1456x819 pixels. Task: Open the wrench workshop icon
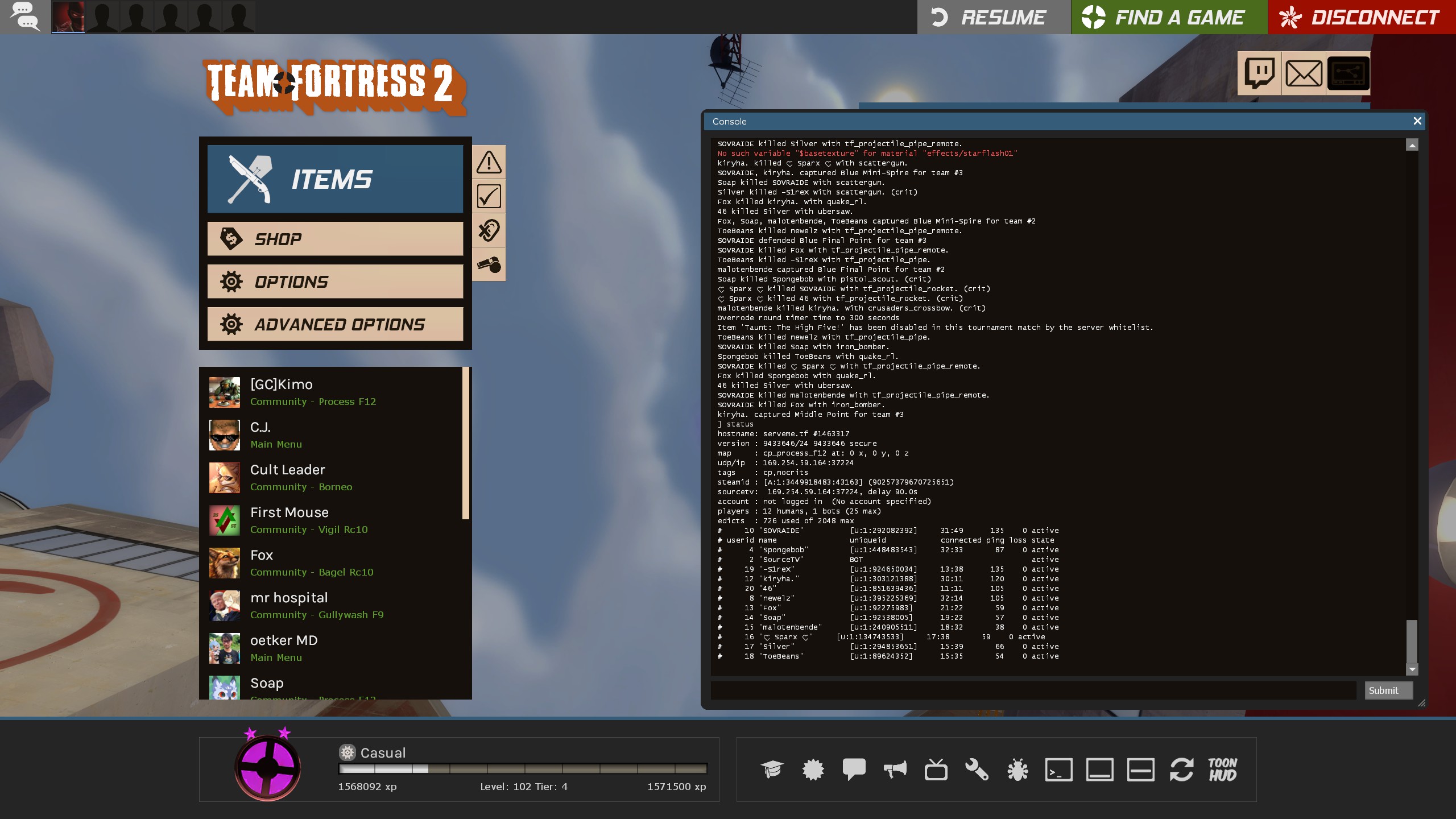pos(977,770)
